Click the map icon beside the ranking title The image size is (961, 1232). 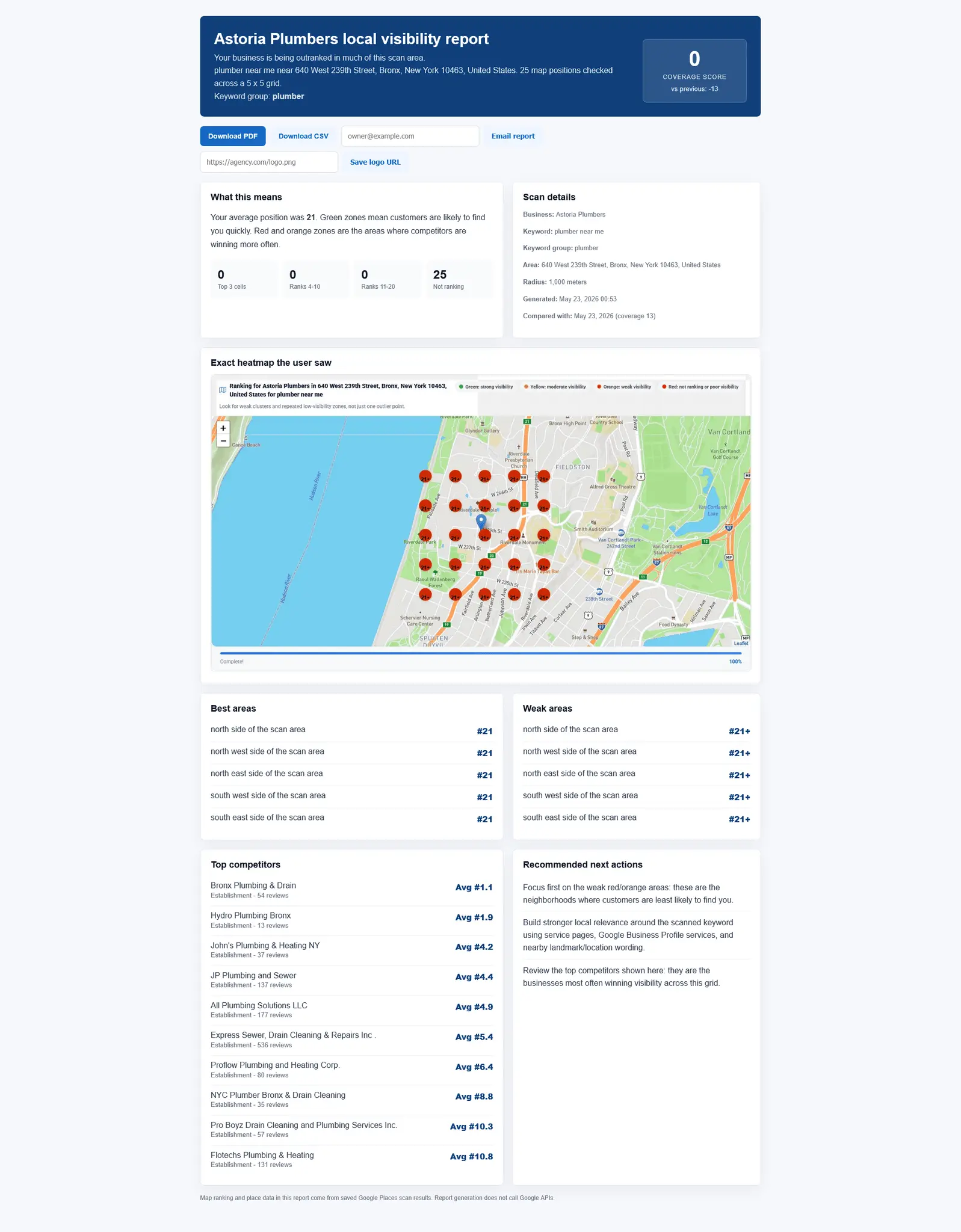tap(223, 390)
